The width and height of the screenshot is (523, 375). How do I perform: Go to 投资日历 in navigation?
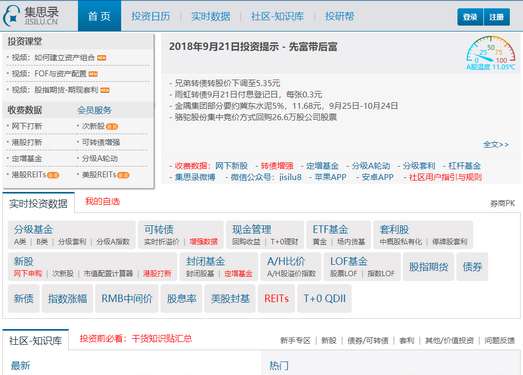pyautogui.click(x=151, y=16)
